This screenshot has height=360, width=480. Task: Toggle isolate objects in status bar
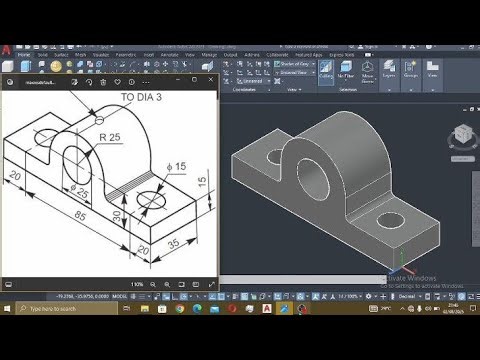coord(452,296)
